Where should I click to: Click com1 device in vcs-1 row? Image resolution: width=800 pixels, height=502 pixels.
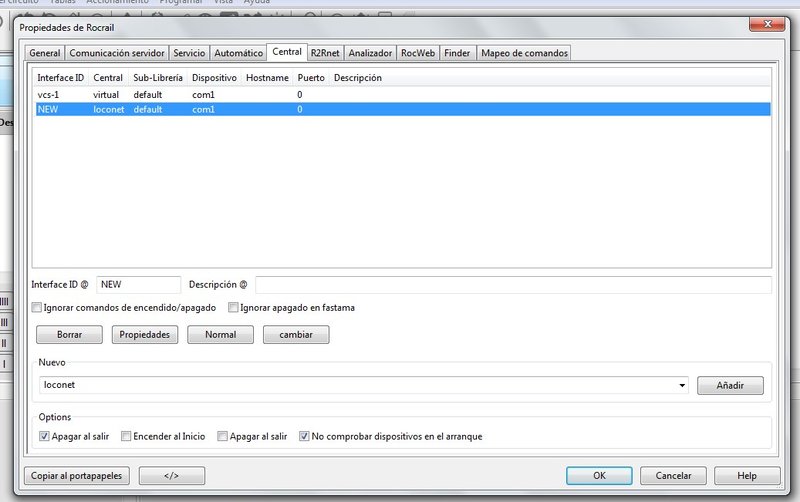(203, 95)
